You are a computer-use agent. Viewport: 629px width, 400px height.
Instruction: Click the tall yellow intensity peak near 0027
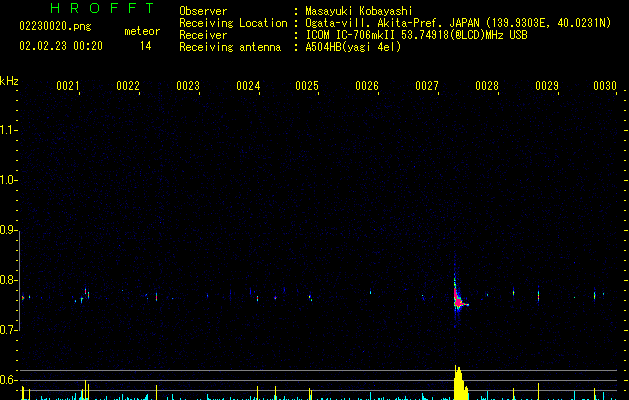pos(460,383)
